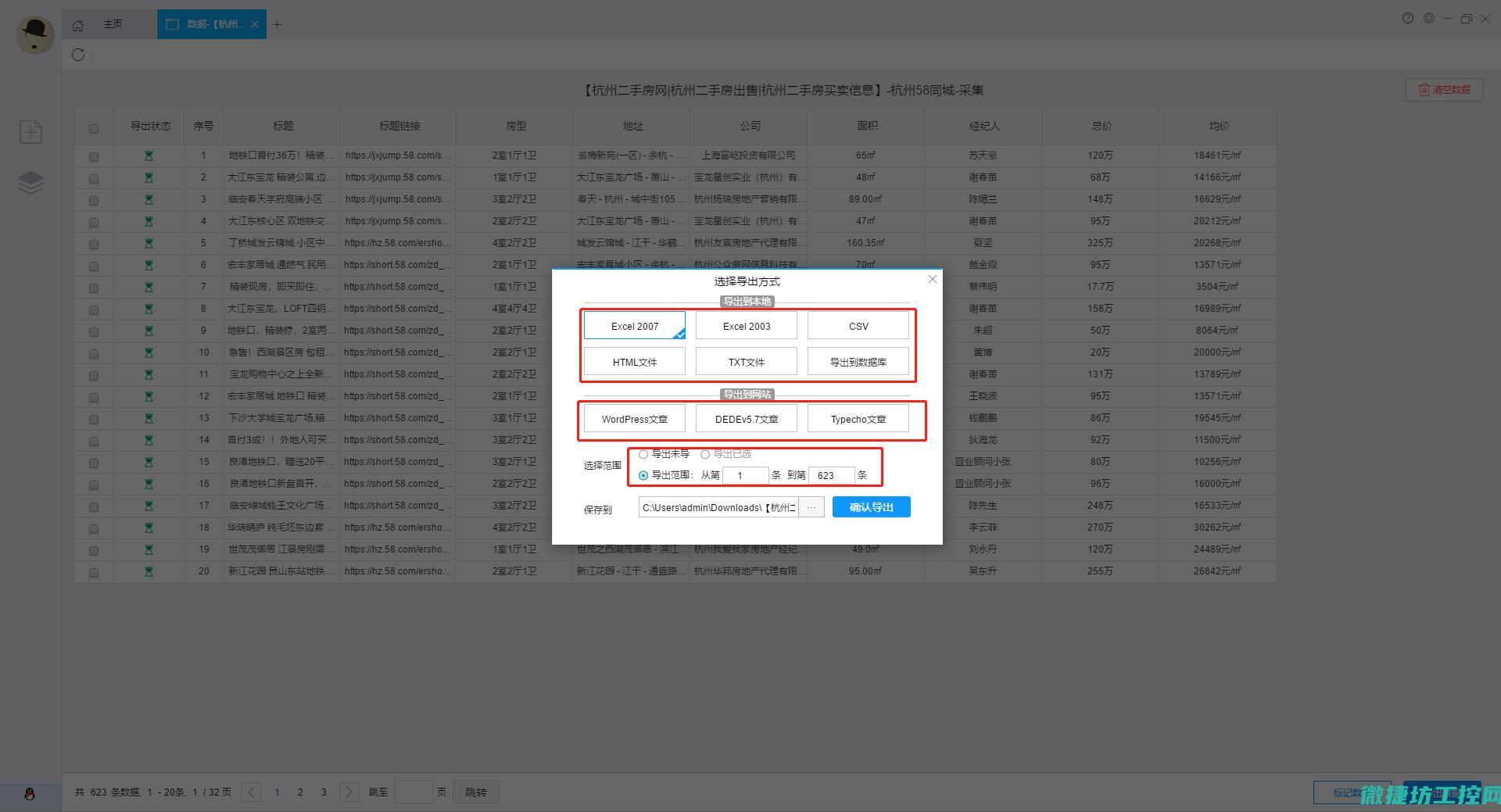Click the 跳转 button

pyautogui.click(x=476, y=792)
